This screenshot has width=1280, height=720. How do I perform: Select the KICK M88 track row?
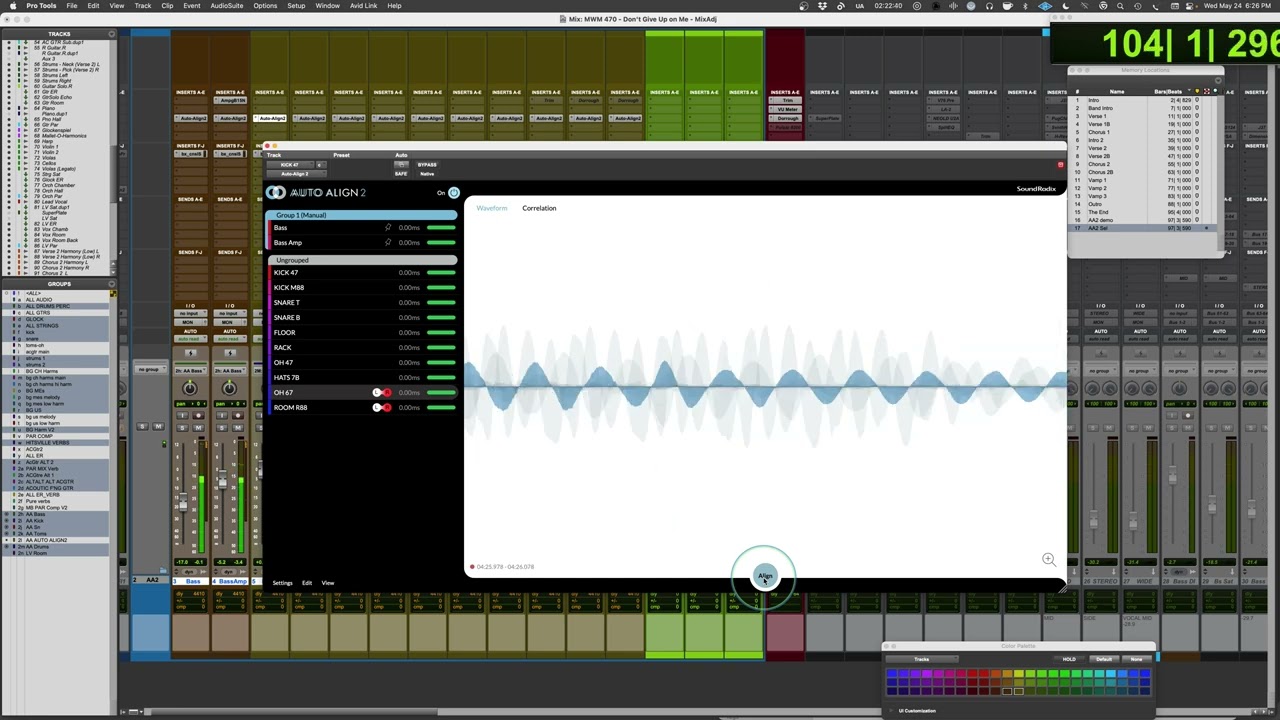(x=362, y=287)
